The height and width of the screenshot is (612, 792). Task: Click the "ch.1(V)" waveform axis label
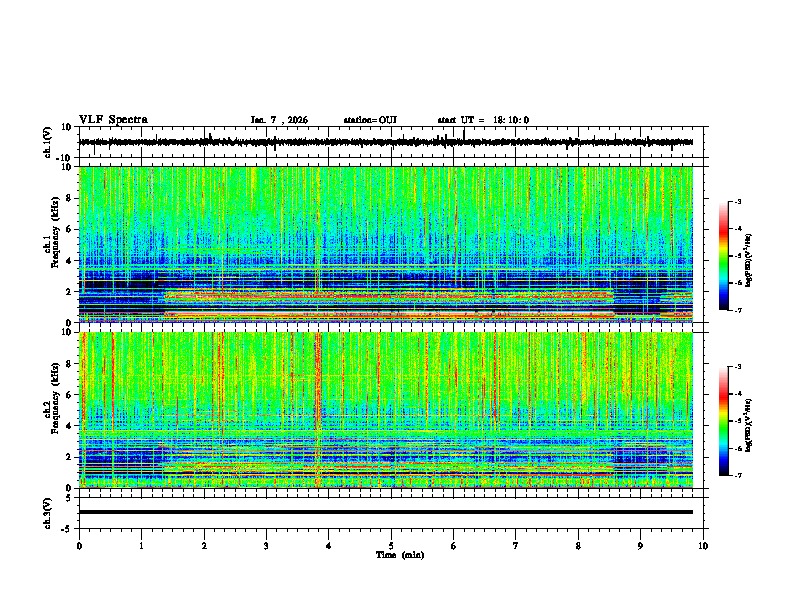coord(47,142)
